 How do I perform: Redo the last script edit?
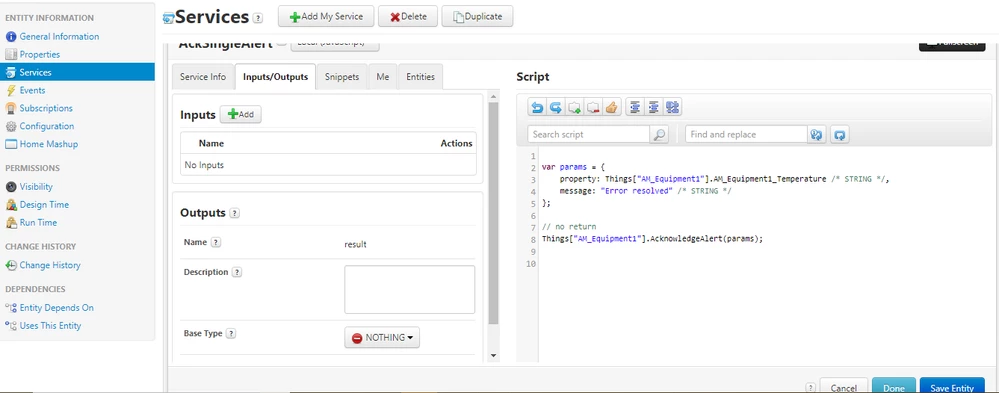coord(556,108)
